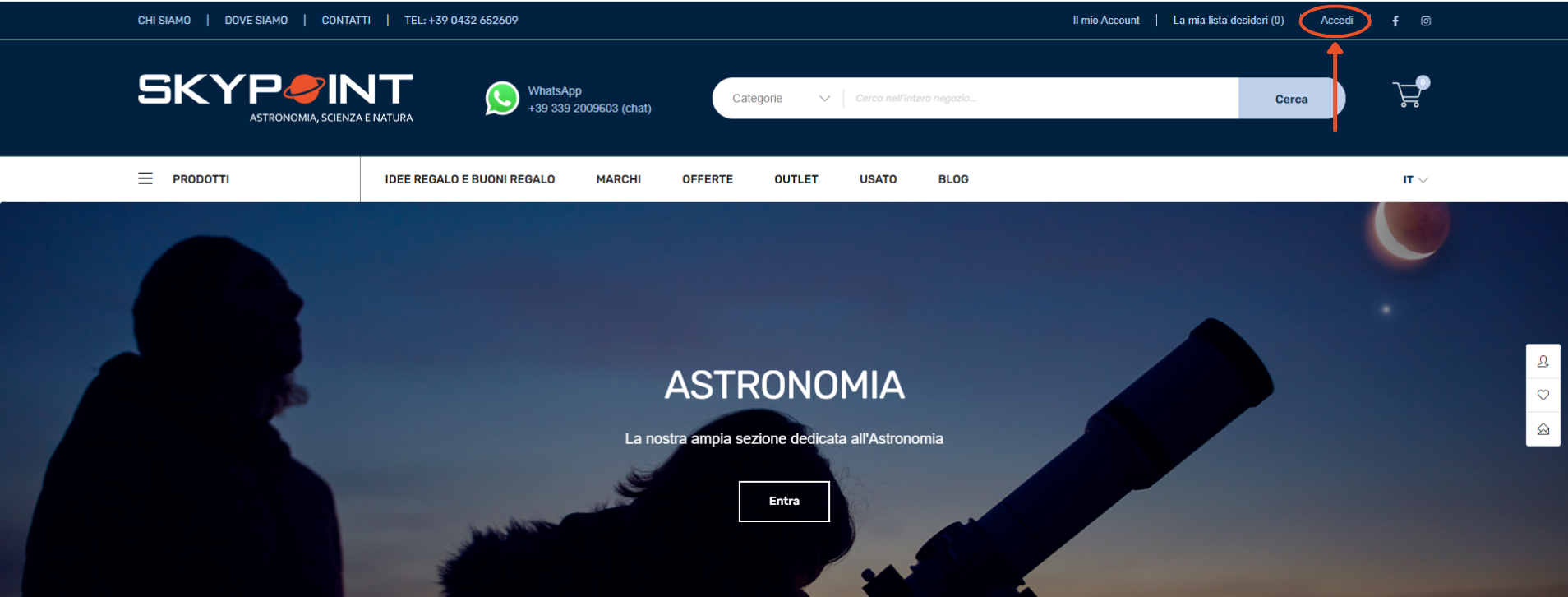
Task: Open the IT language selector
Action: pos(1415,179)
